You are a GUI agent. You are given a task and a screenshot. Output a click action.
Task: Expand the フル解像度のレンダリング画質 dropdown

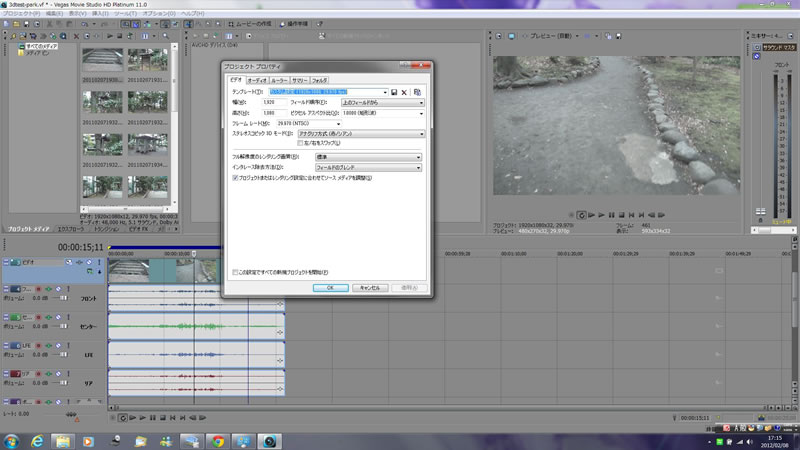(x=368, y=157)
